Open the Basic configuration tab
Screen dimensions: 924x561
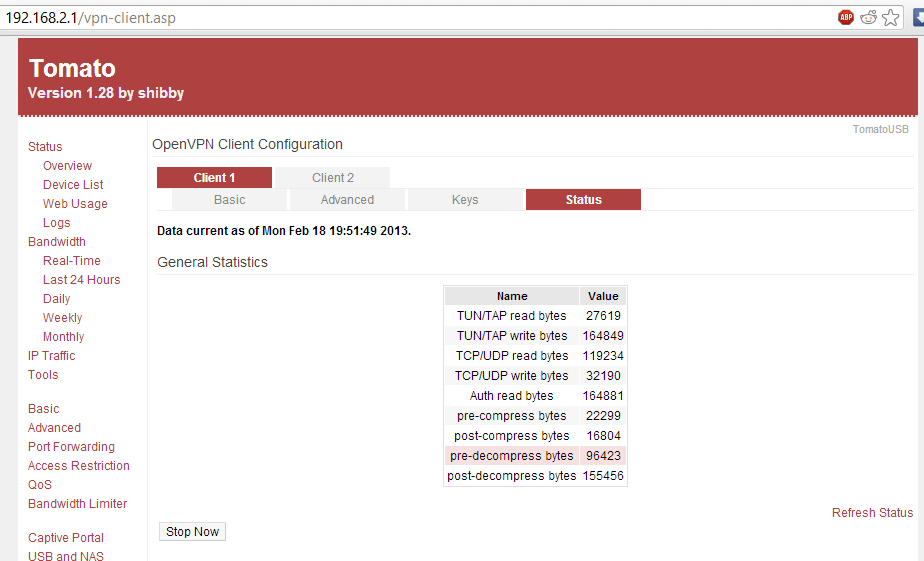pos(229,200)
